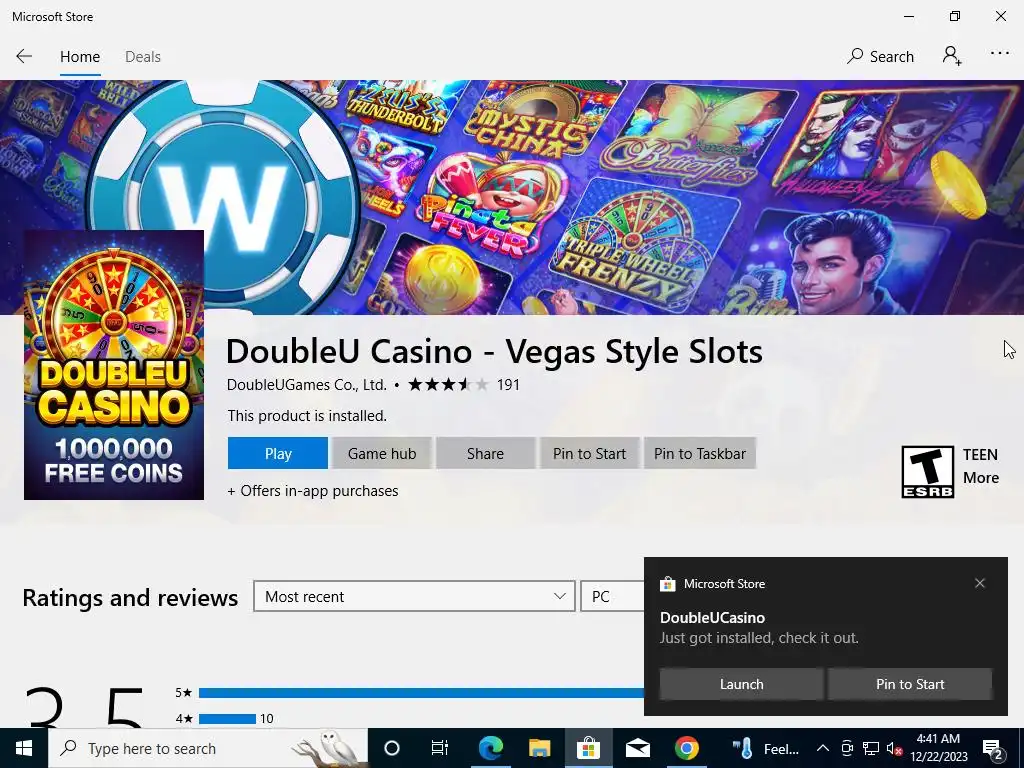Click the 4-star rating bar
Image resolution: width=1024 pixels, height=768 pixels.
[227, 718]
